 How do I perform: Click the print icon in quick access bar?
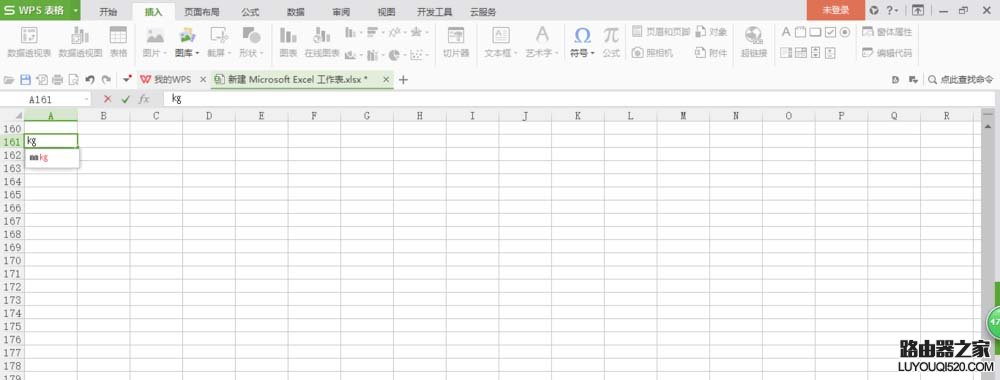point(57,80)
